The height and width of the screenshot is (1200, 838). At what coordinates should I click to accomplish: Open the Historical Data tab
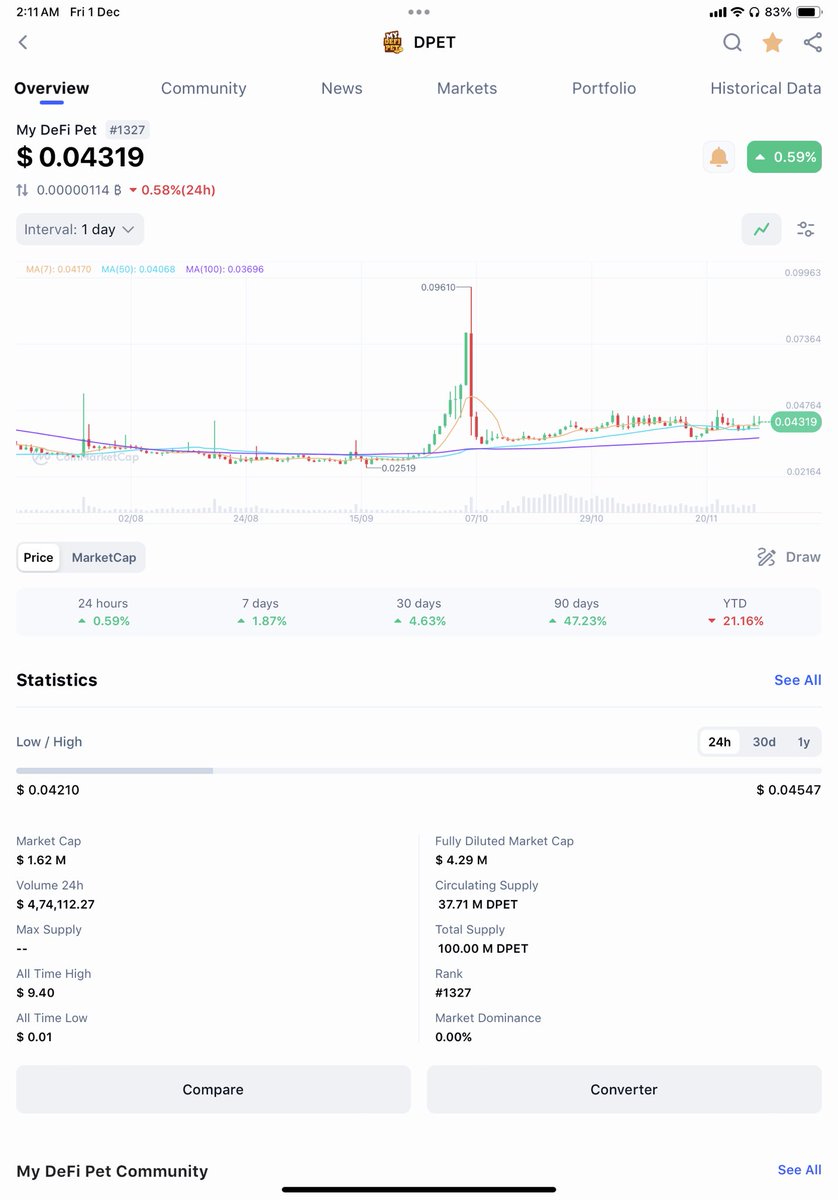pos(766,88)
